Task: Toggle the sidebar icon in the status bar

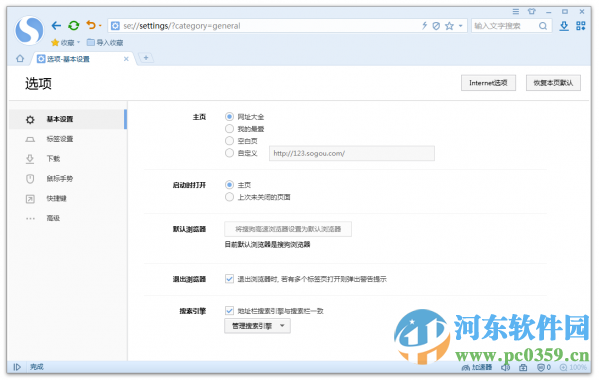Action: pos(17,367)
